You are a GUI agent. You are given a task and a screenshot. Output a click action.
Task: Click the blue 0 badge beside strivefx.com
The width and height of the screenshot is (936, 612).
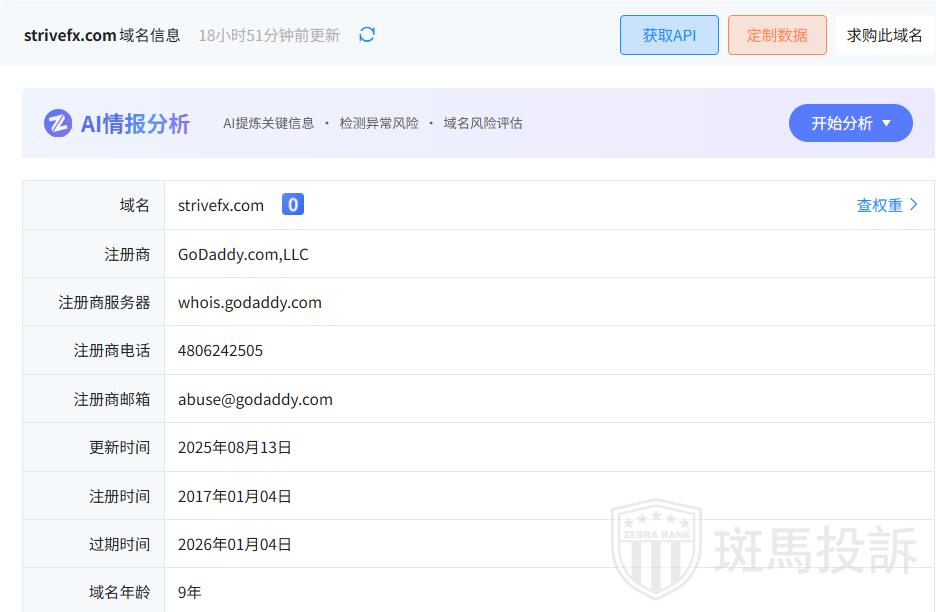pos(292,205)
